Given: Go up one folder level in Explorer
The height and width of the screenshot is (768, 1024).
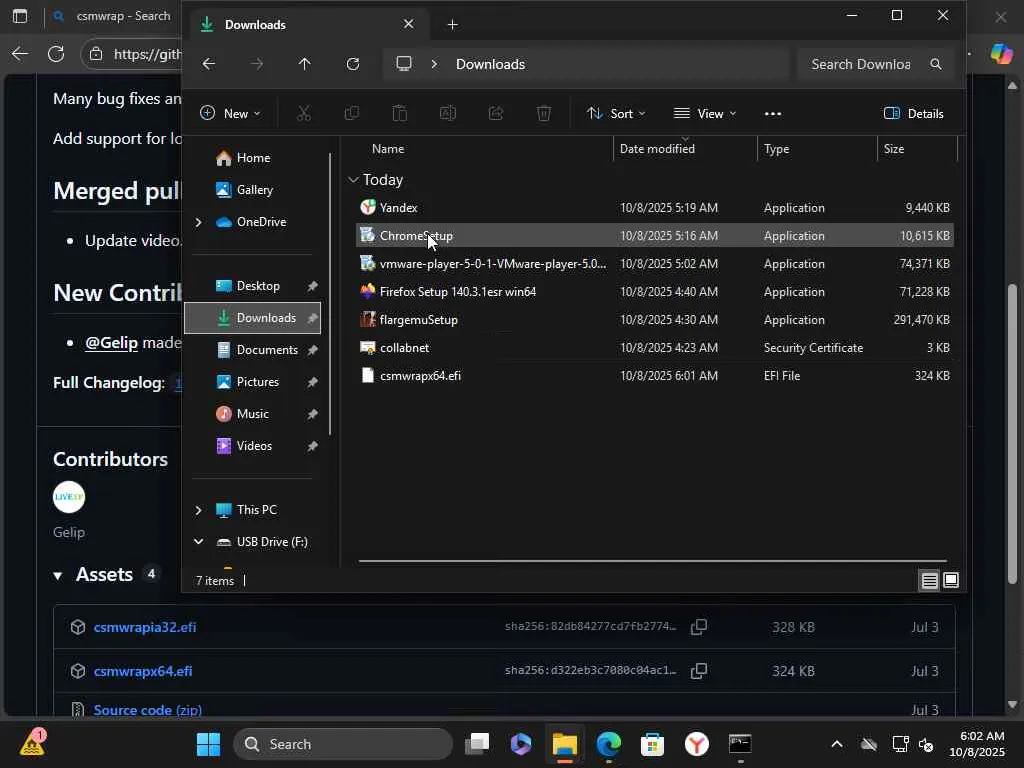Looking at the screenshot, I should [304, 64].
